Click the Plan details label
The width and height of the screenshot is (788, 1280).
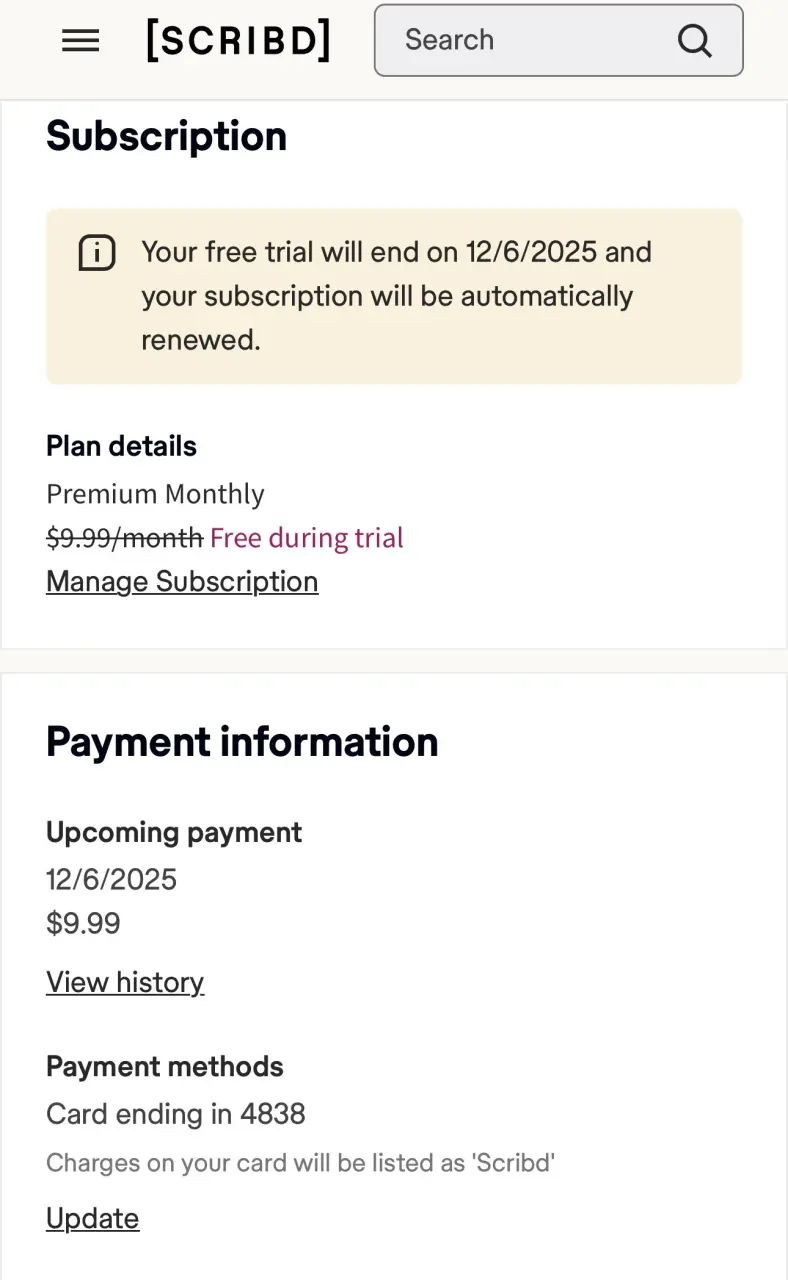121,446
